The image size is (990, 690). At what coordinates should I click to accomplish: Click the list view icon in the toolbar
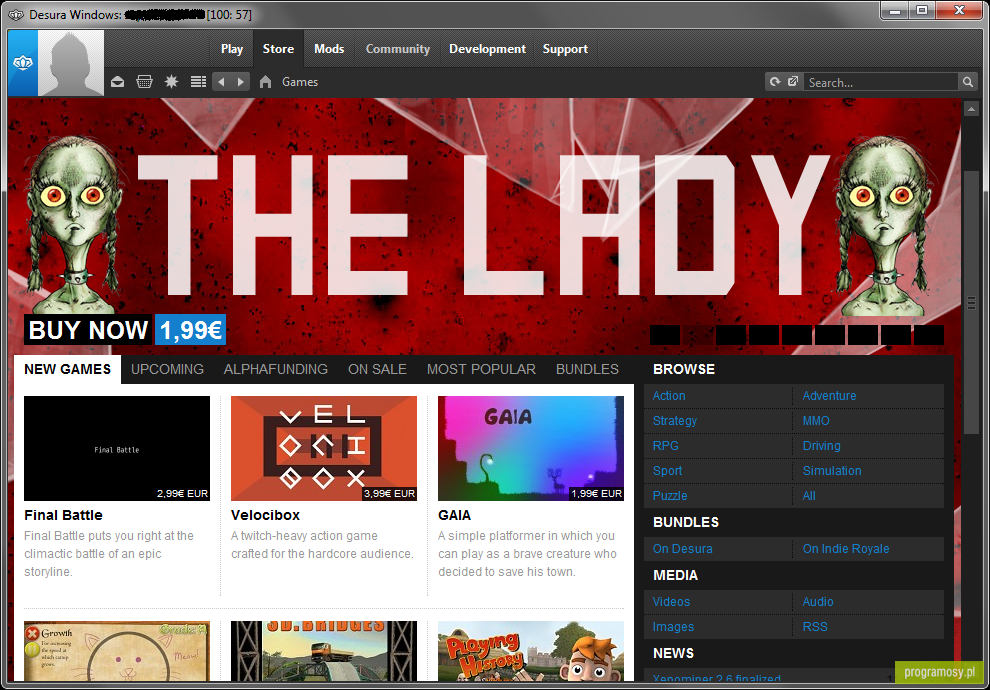198,82
